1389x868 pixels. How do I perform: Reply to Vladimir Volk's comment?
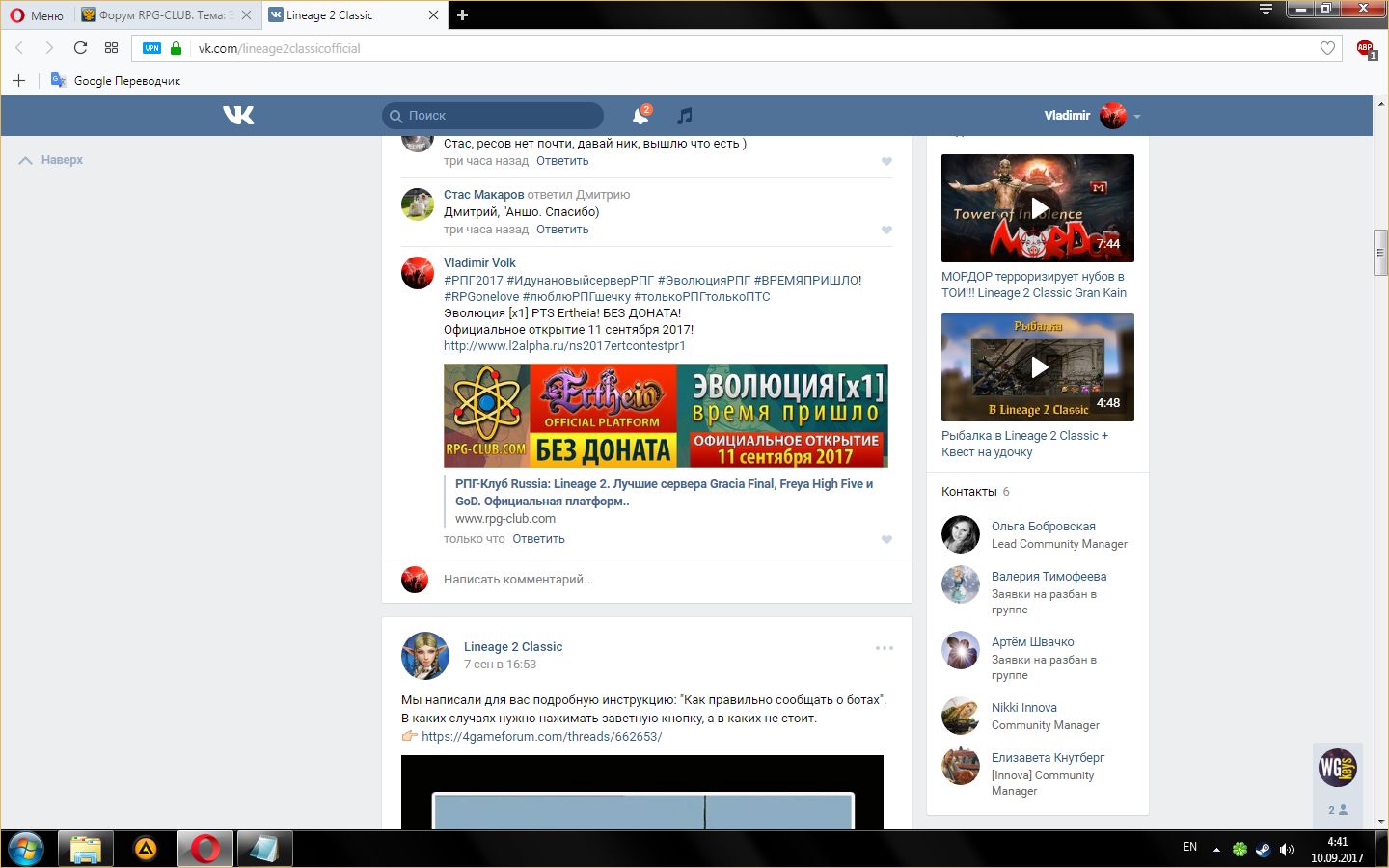pyautogui.click(x=538, y=539)
